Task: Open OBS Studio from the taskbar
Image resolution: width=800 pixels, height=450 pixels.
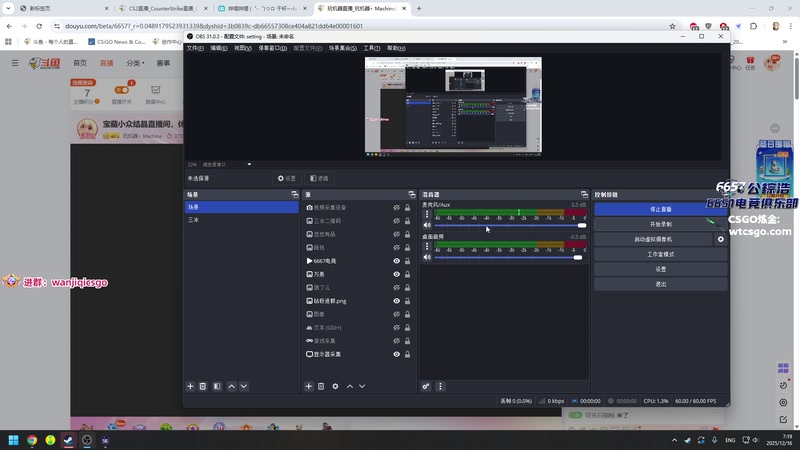Action: 87,440
